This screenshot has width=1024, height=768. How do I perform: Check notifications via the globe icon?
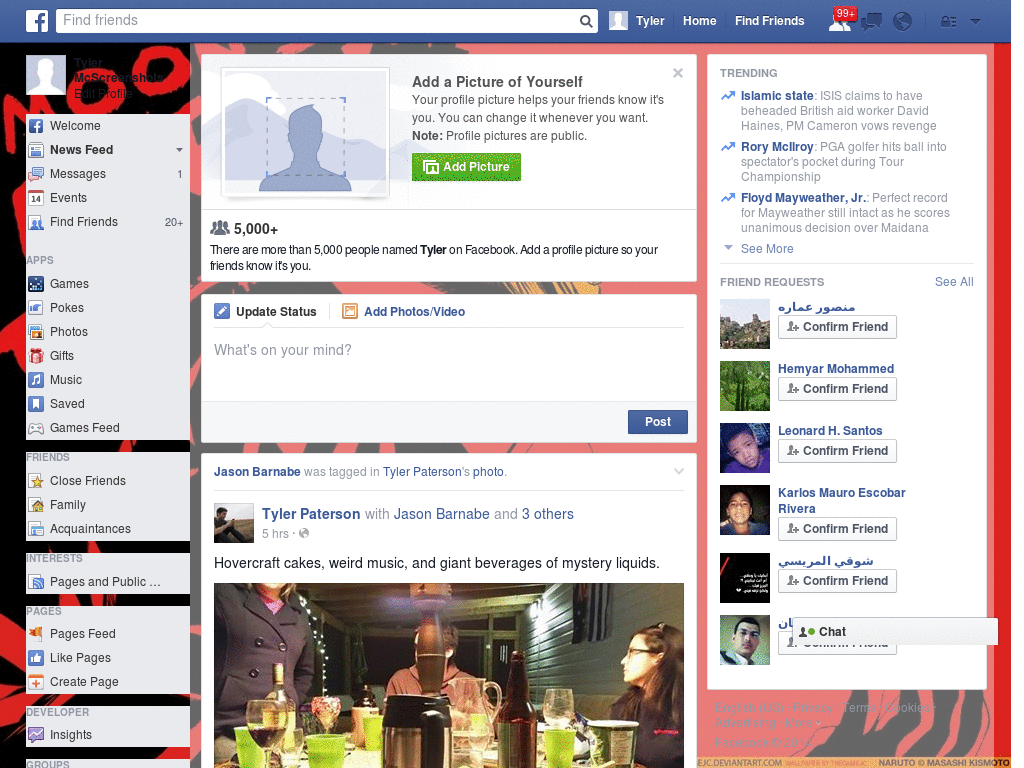pos(902,21)
